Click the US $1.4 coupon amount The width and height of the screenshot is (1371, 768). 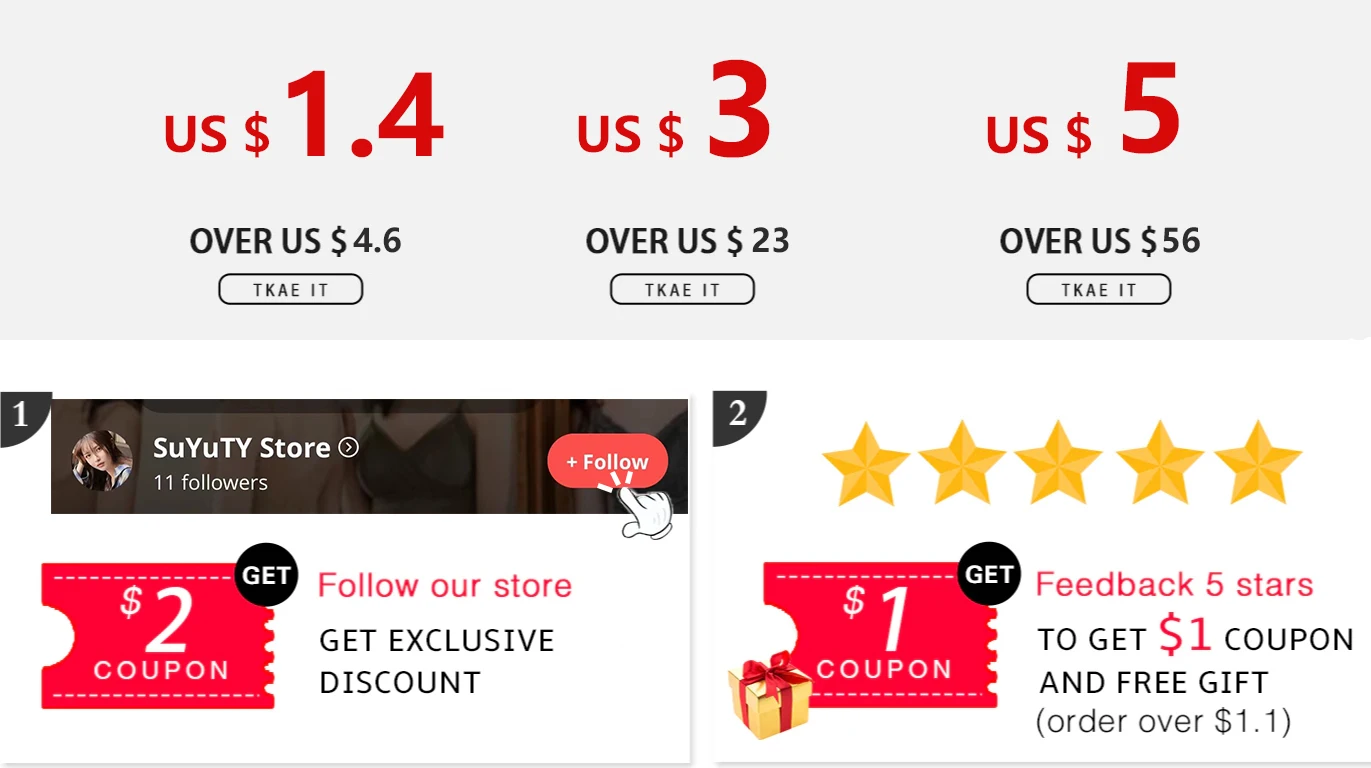tap(304, 115)
